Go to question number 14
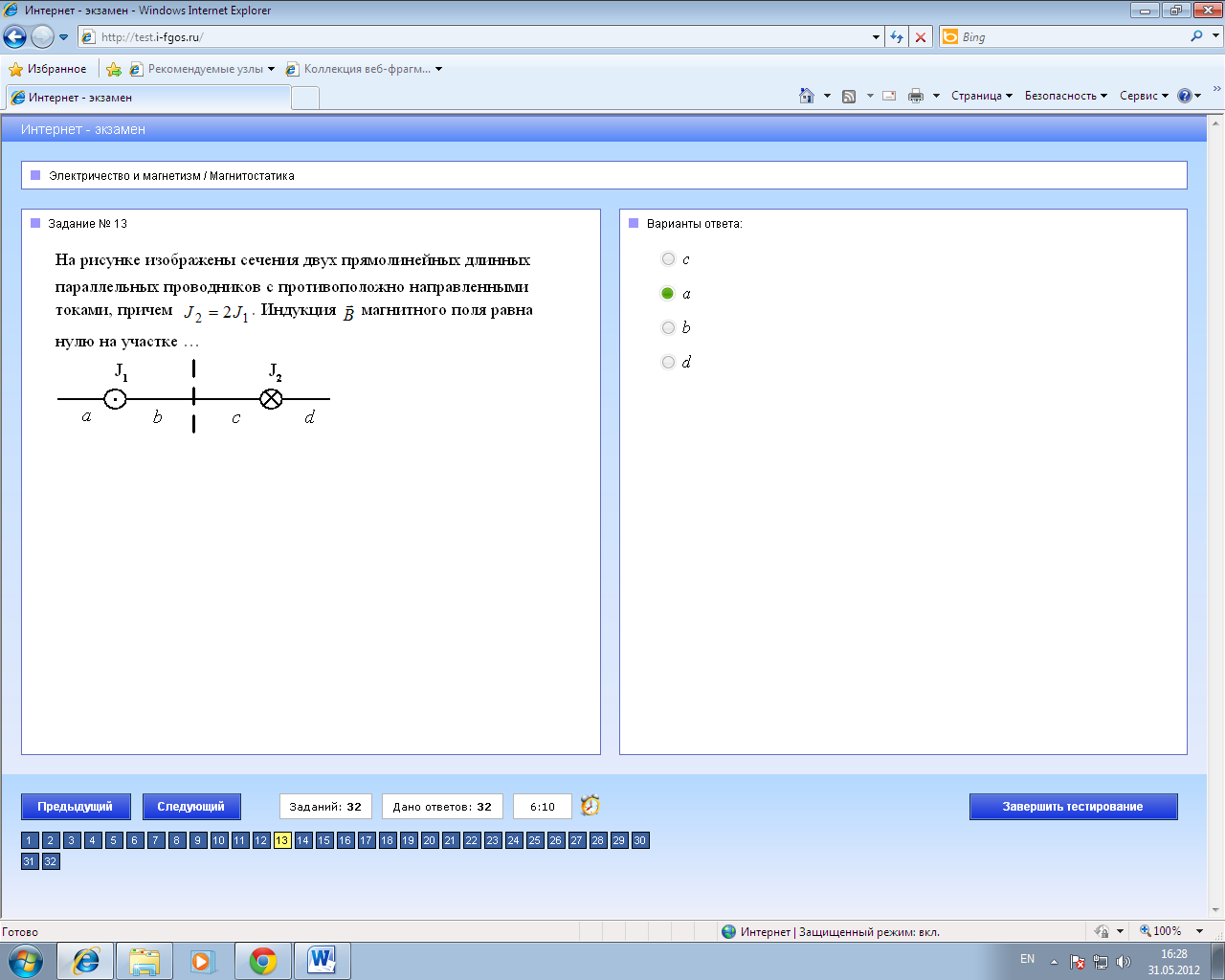 (x=303, y=840)
